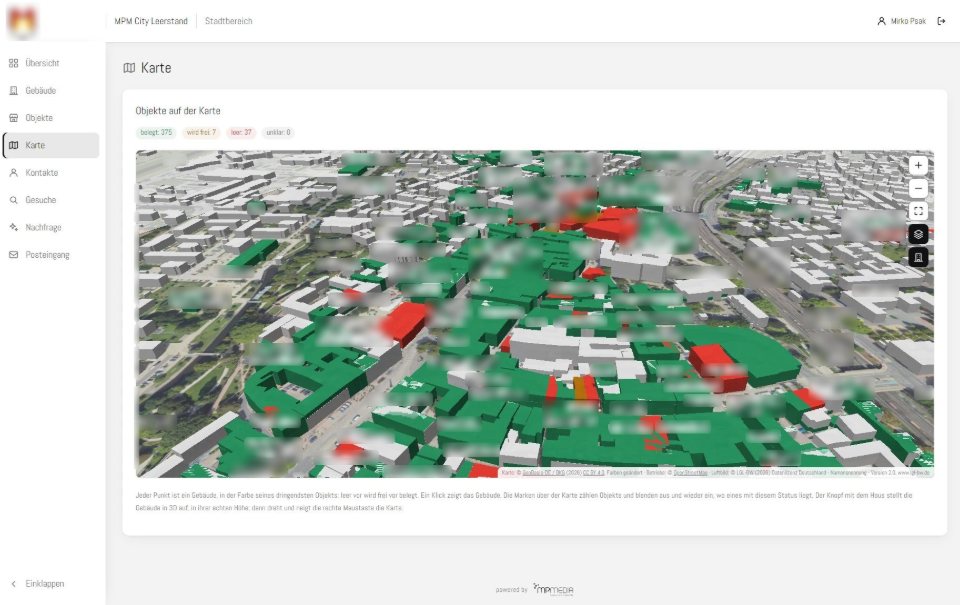The height and width of the screenshot is (605, 960).
Task: Toggle the 'unklar: 0' status filter
Action: (279, 132)
